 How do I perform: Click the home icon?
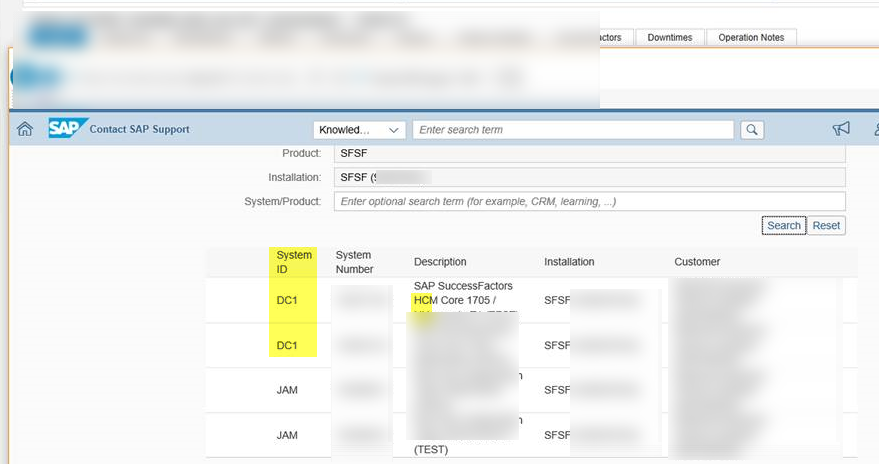pos(25,129)
